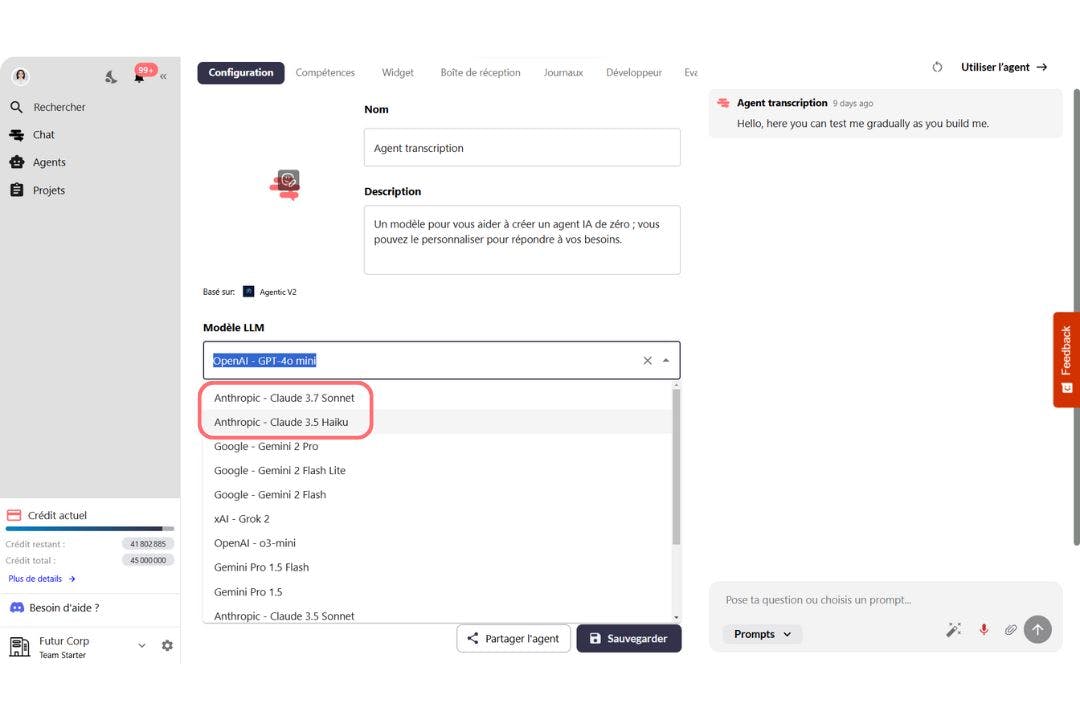Click Plus de détails link
1080x720 pixels.
coord(41,579)
